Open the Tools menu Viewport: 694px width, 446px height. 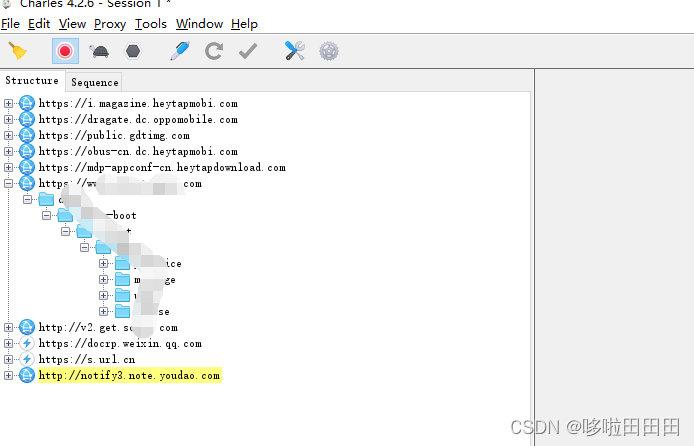coord(151,24)
